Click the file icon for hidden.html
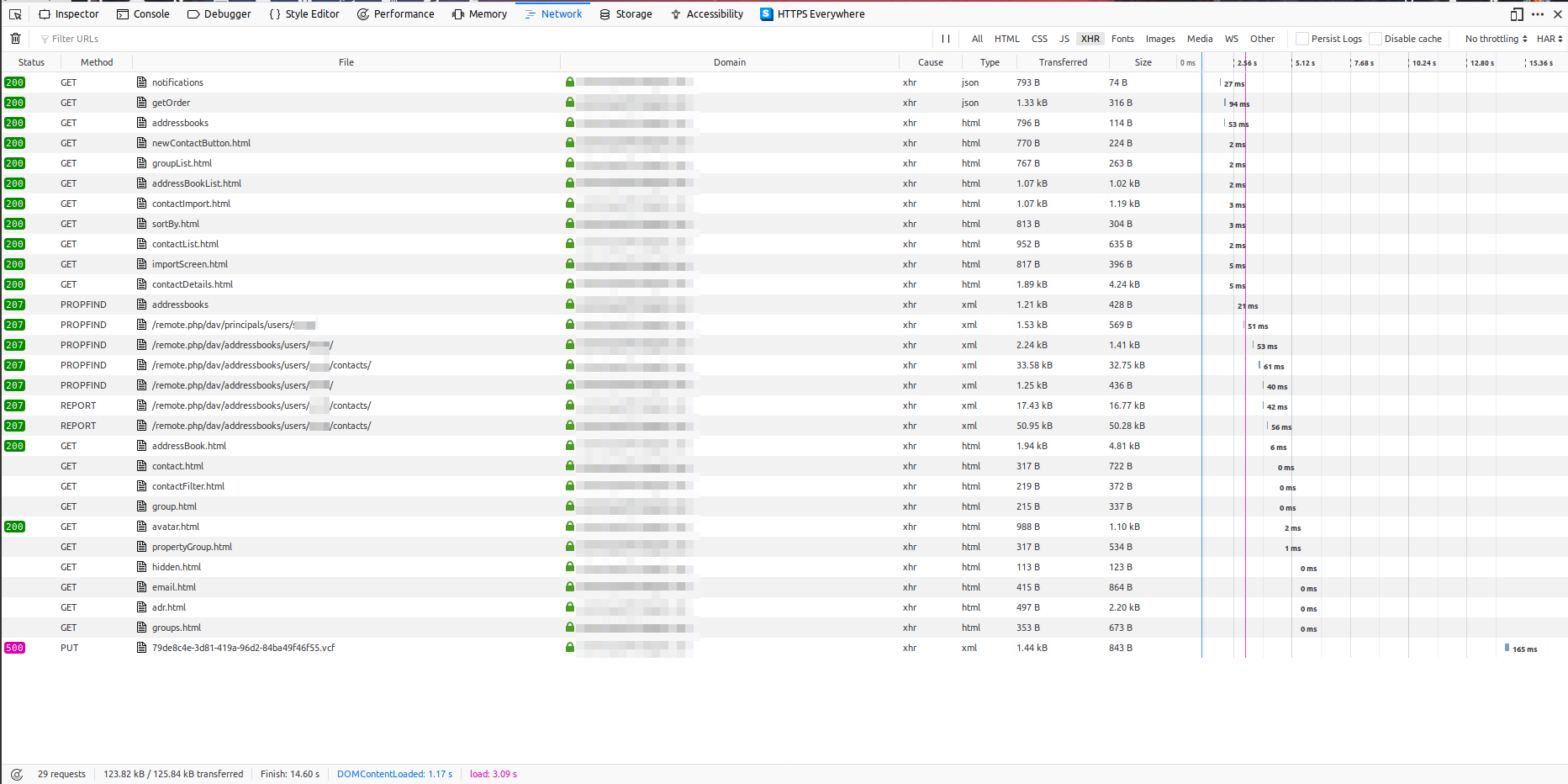This screenshot has width=1568, height=784. [142, 567]
